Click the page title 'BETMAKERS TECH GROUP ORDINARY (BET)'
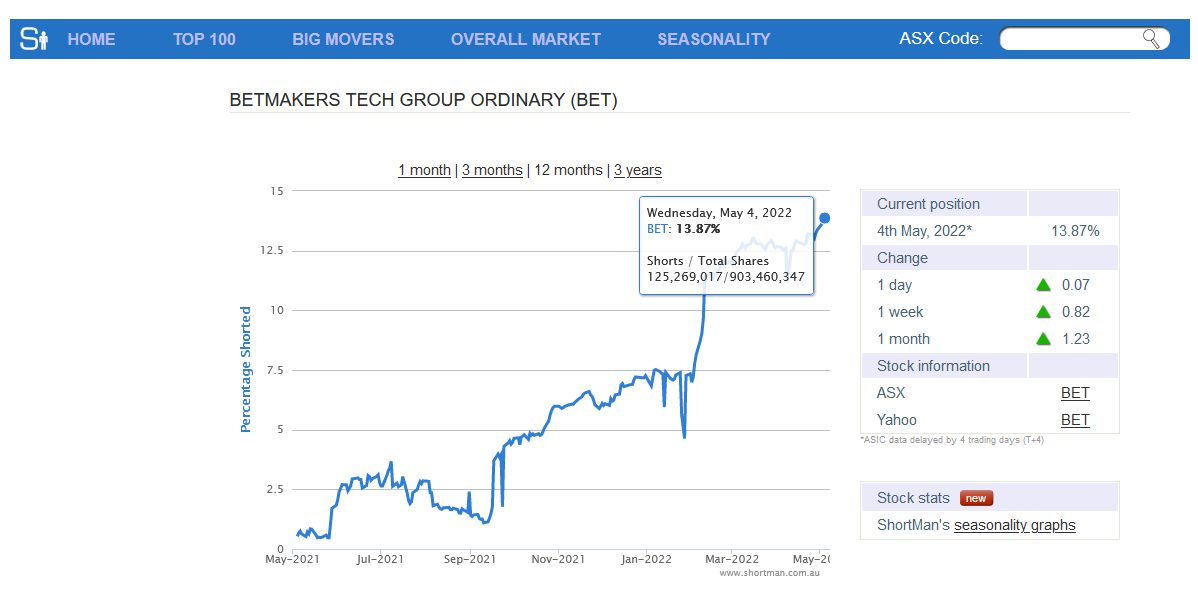This screenshot has height=593, width=1198. click(x=423, y=100)
